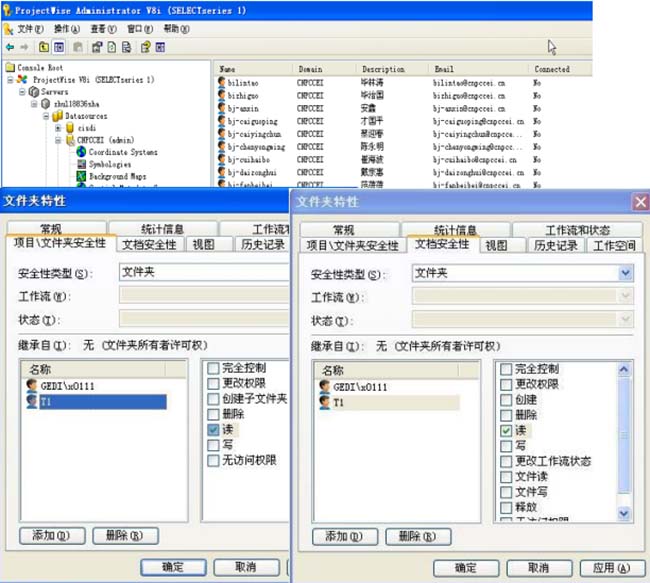Switch to 文档安全性 tab in left dialog
The height and width of the screenshot is (583, 650).
tap(149, 245)
